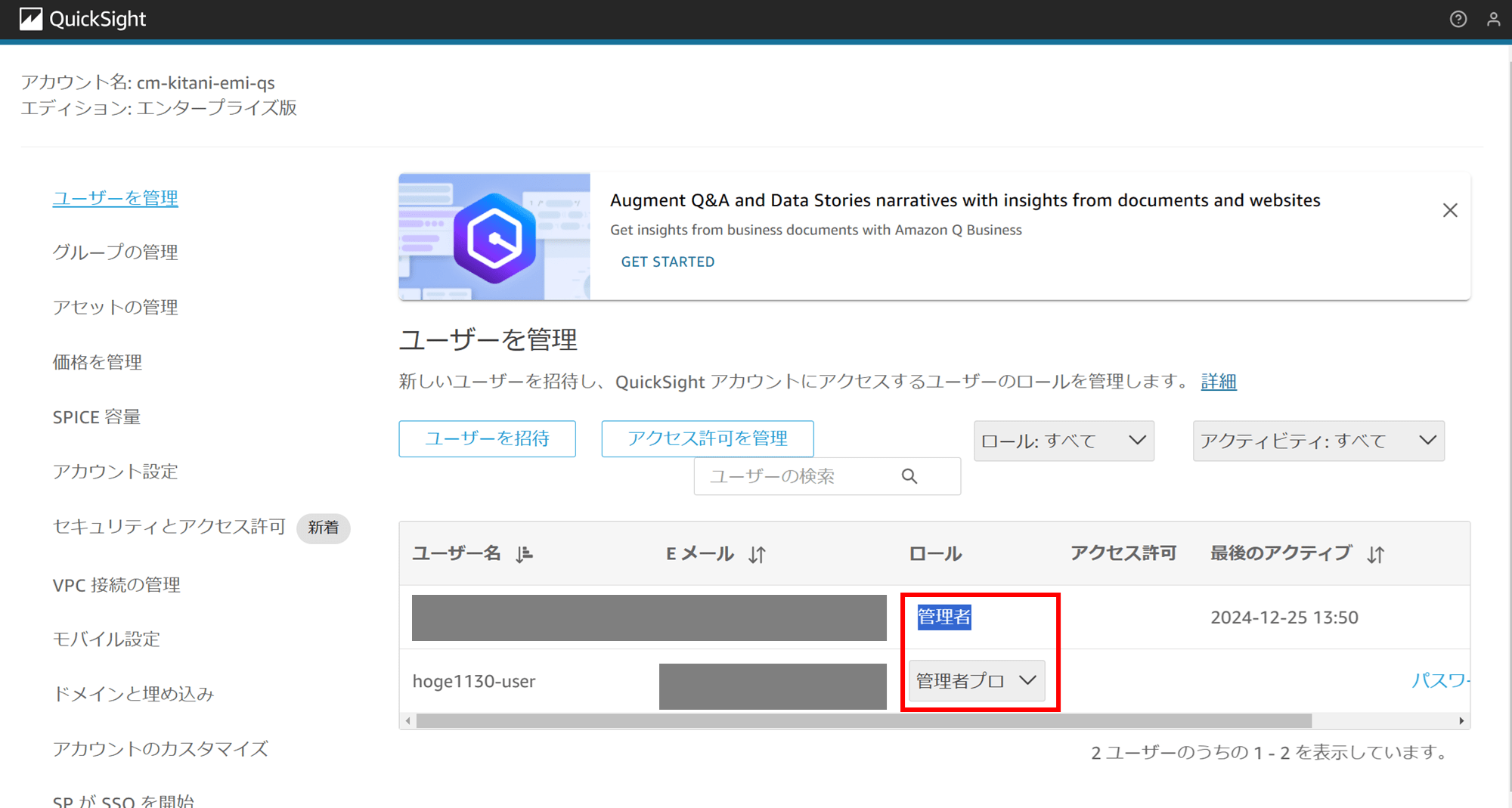Click the 新着 badge
1512x808 pixels.
[x=324, y=528]
